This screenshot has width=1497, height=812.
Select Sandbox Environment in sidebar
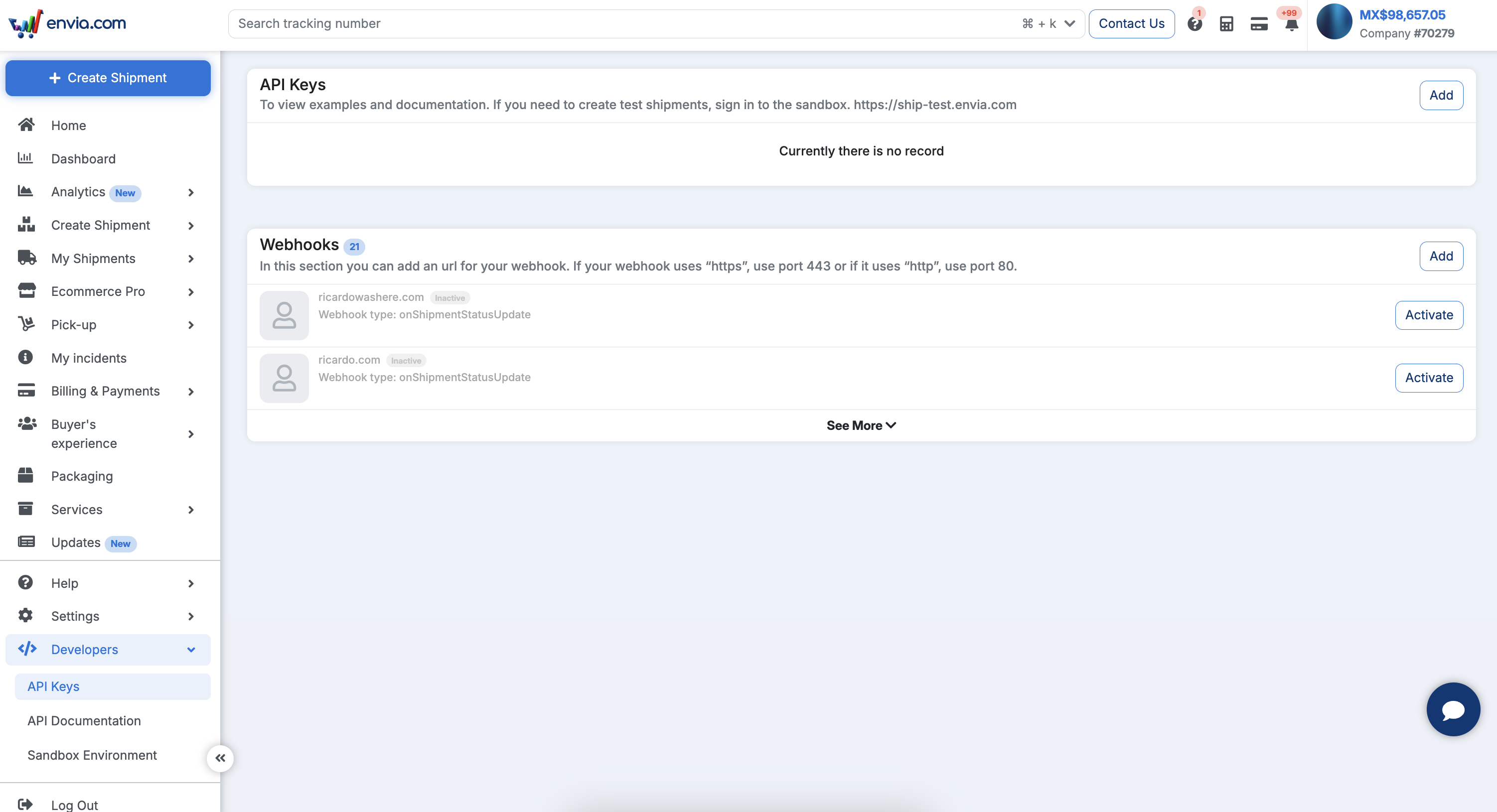pos(92,755)
